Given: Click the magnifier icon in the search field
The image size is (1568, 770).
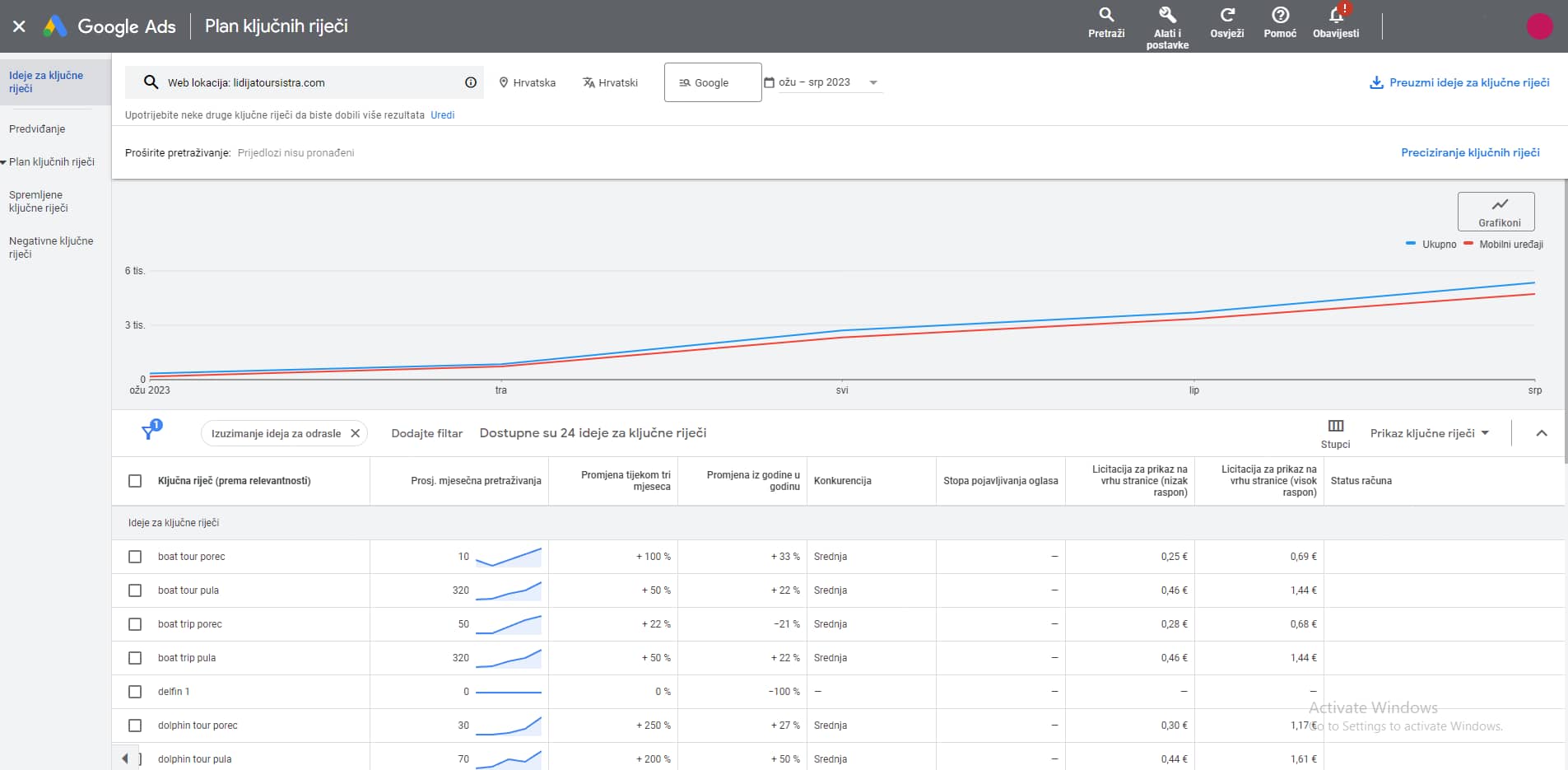Looking at the screenshot, I should coord(151,82).
